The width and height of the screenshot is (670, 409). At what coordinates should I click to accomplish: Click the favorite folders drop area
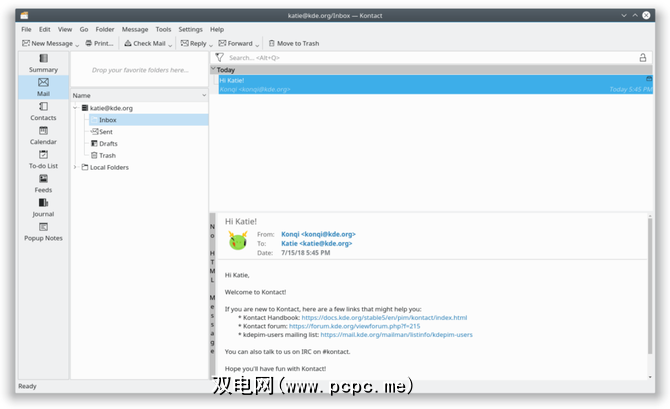coord(139,70)
